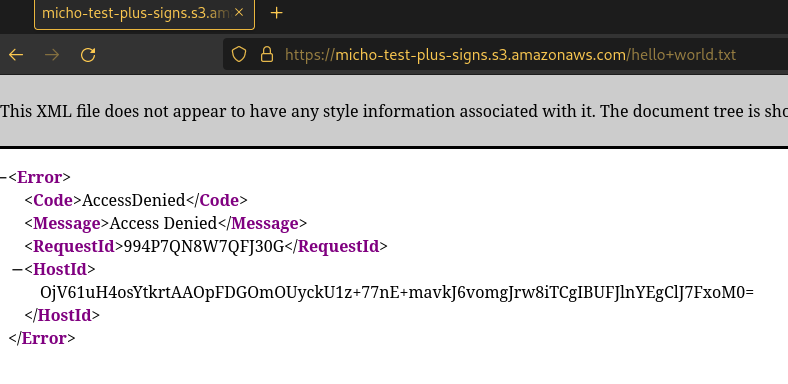Screen dimensions: 788x384
Task: Select the micho-test-plus-signs.s3 tab
Action: pos(144,14)
